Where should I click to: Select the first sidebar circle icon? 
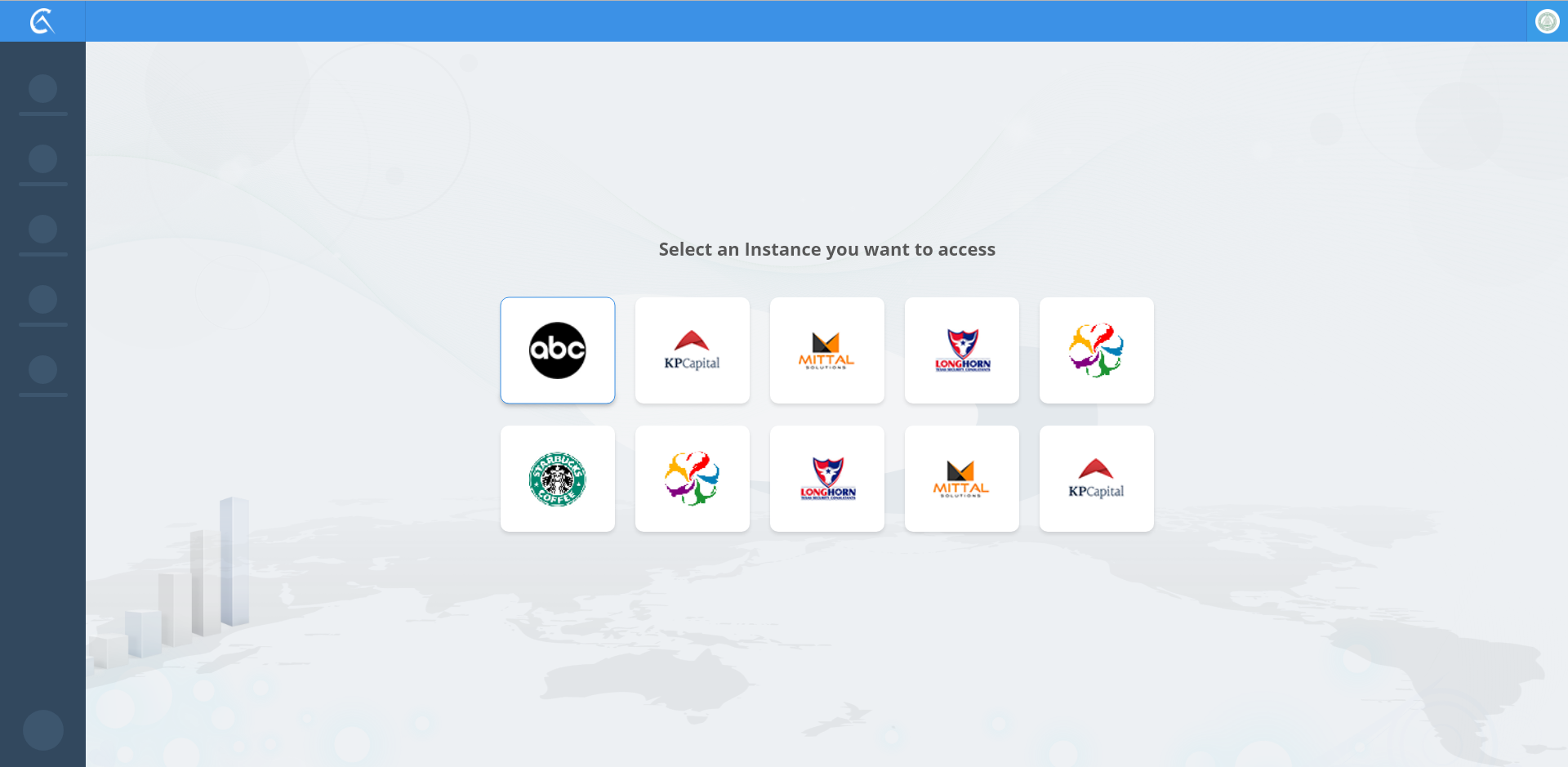coord(42,88)
